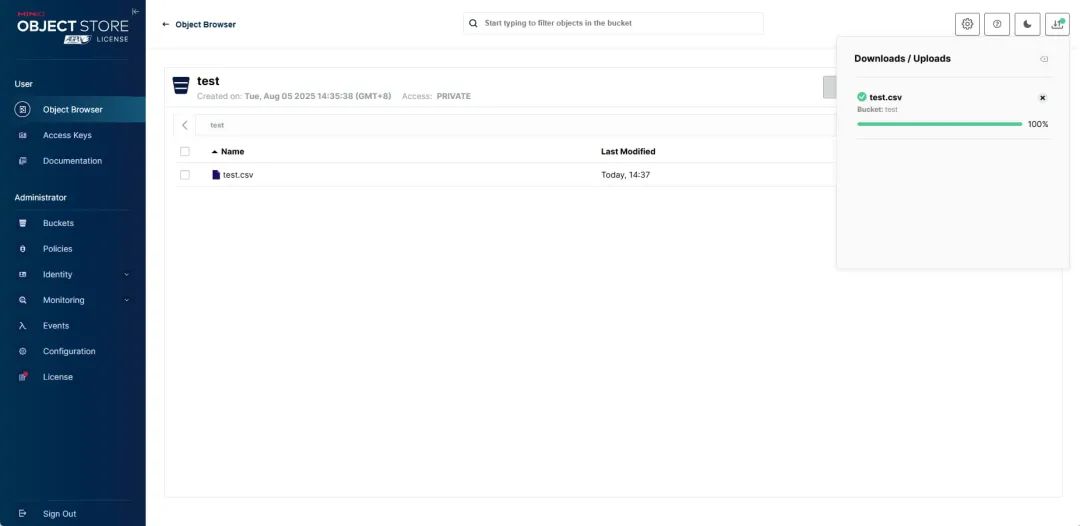Toggle dark mode with the moon icon
The width and height of the screenshot is (1080, 526).
coord(1027,24)
